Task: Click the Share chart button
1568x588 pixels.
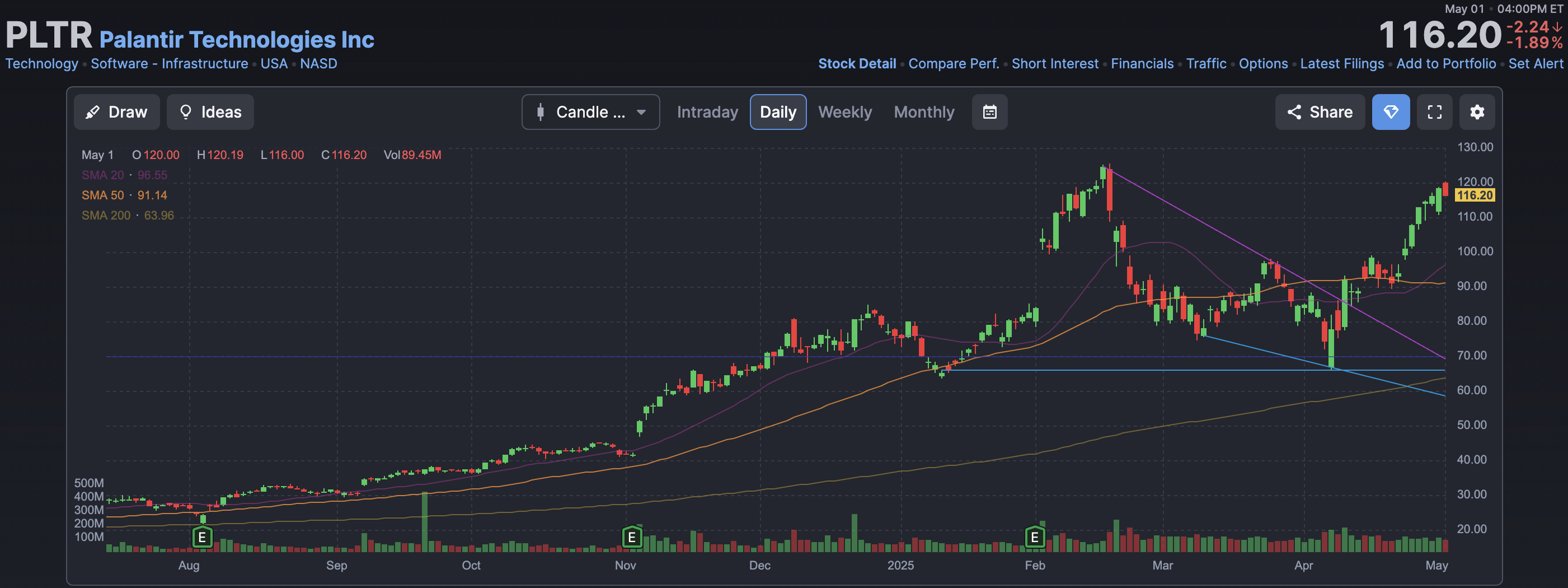Action: coord(1320,112)
